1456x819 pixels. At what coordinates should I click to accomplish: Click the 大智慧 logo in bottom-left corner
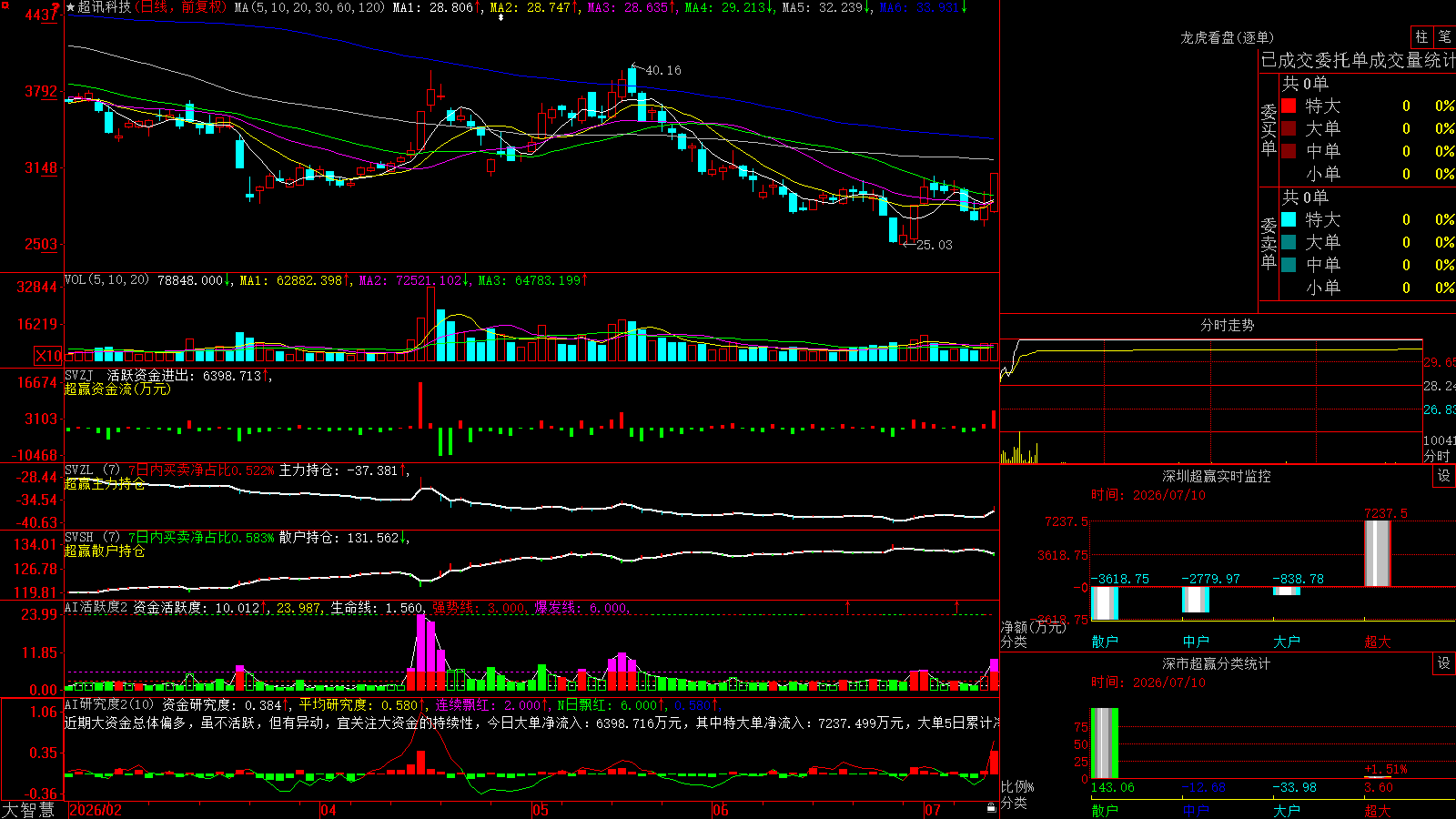pyautogui.click(x=28, y=810)
